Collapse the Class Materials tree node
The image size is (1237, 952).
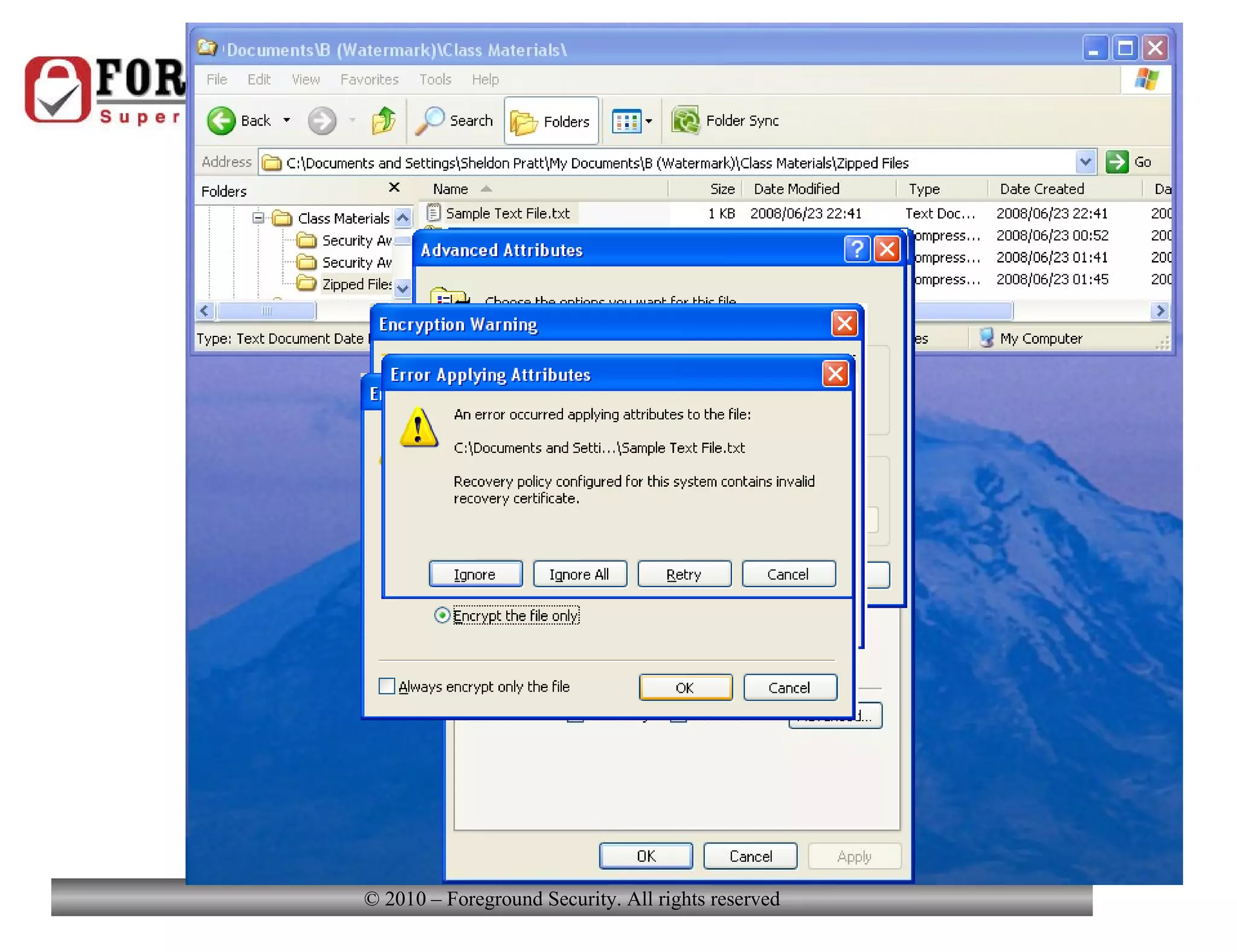259,217
